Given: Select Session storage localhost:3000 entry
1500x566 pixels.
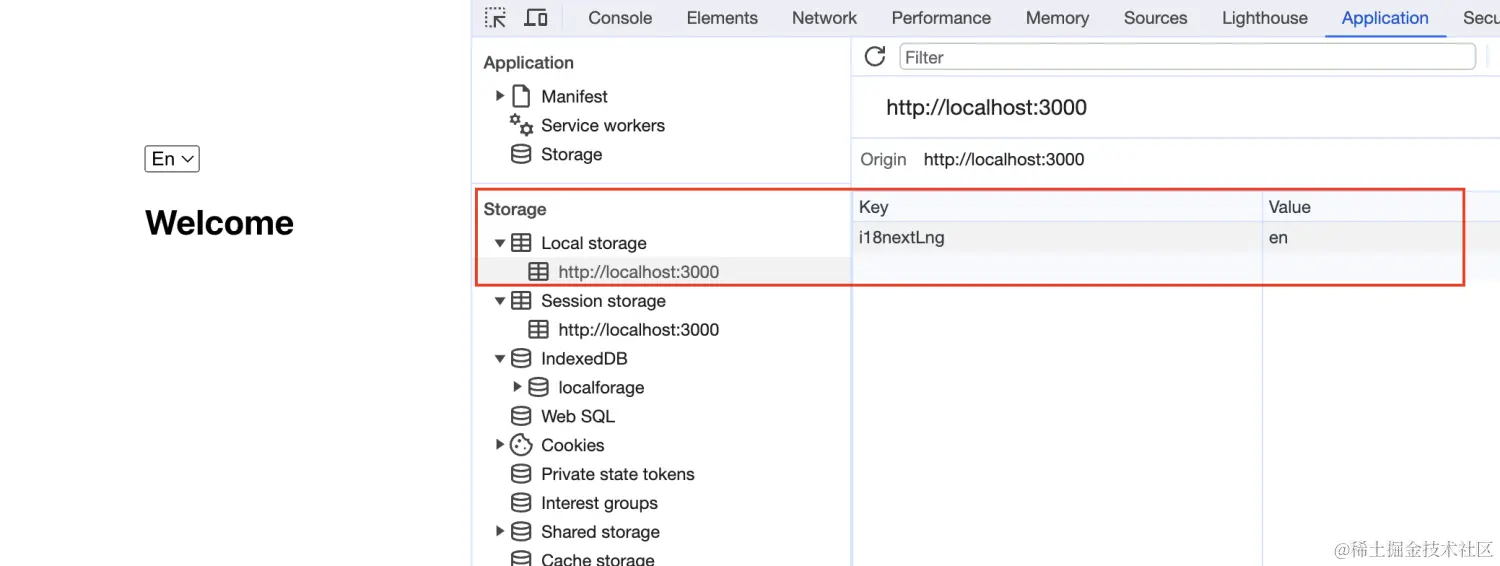Looking at the screenshot, I should pyautogui.click(x=638, y=329).
